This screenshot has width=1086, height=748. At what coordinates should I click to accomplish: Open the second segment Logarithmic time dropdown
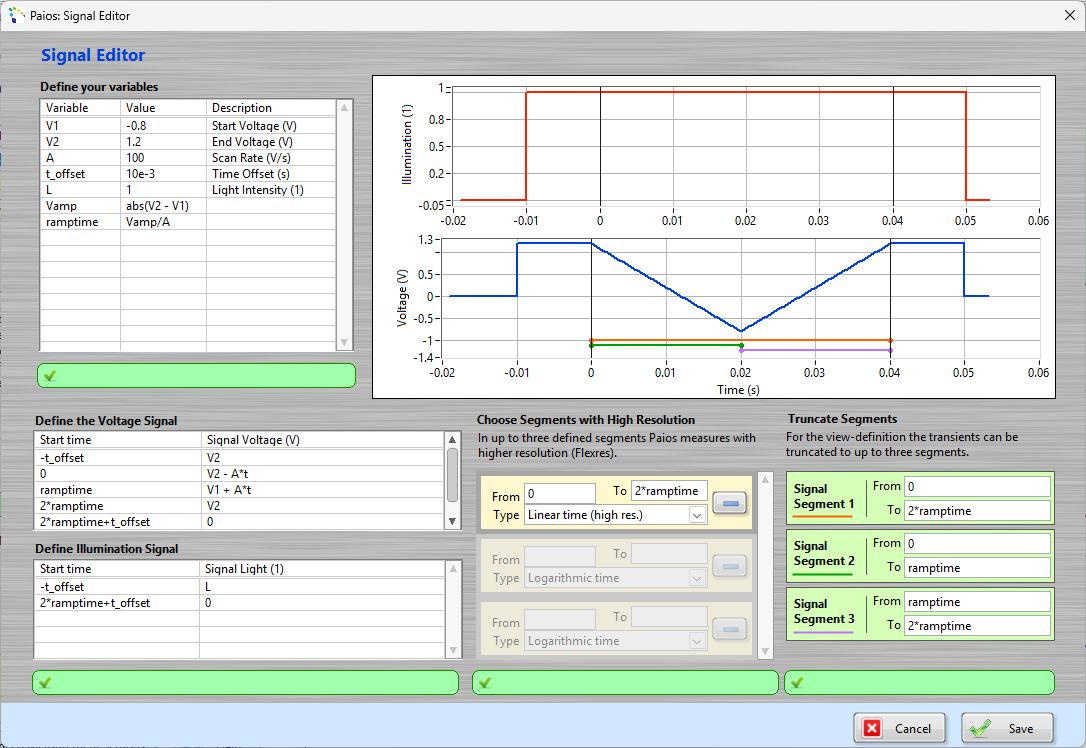click(615, 578)
